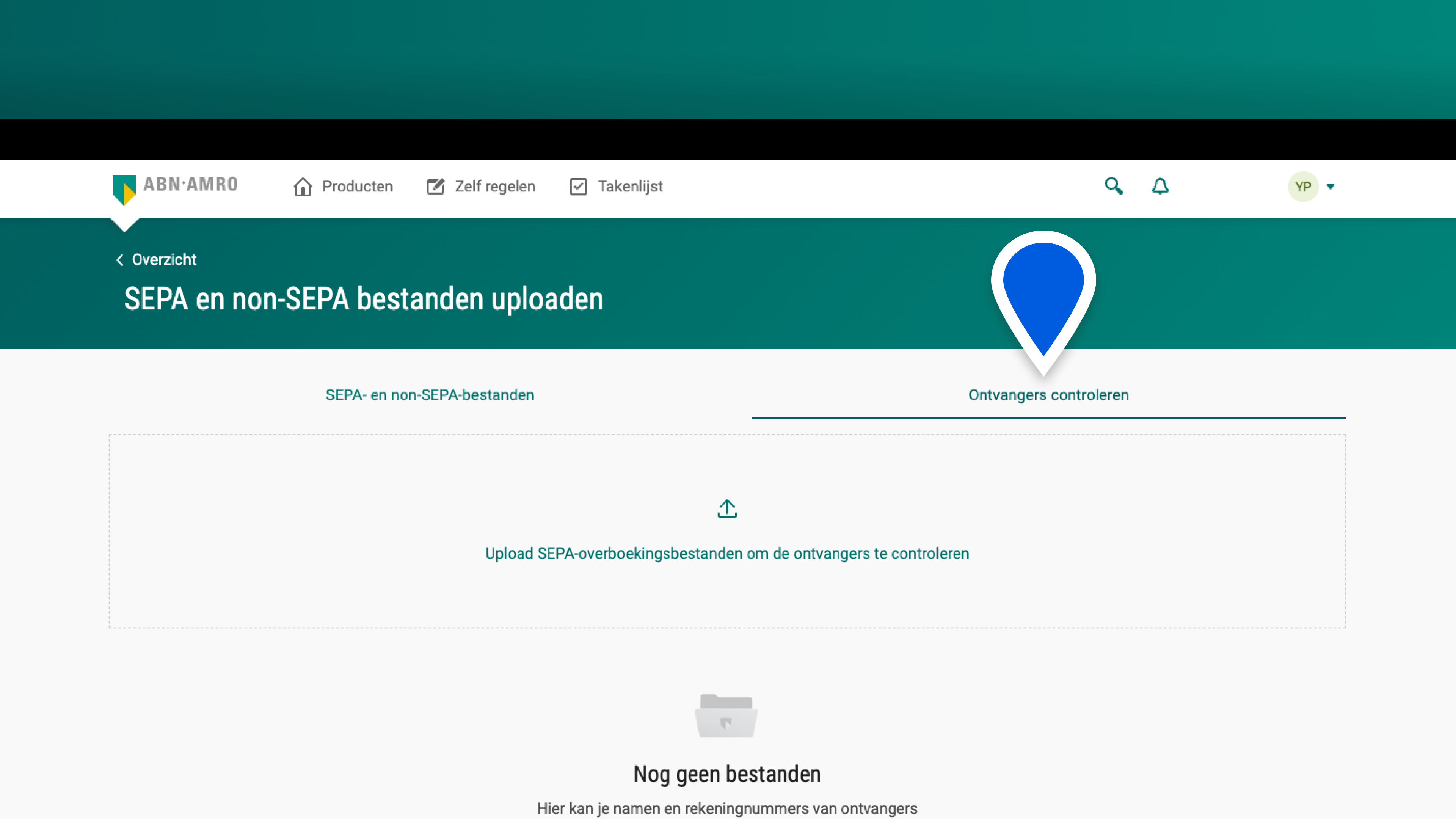The image size is (1456, 819).
Task: Open the Takenlijst menu item
Action: click(x=630, y=187)
